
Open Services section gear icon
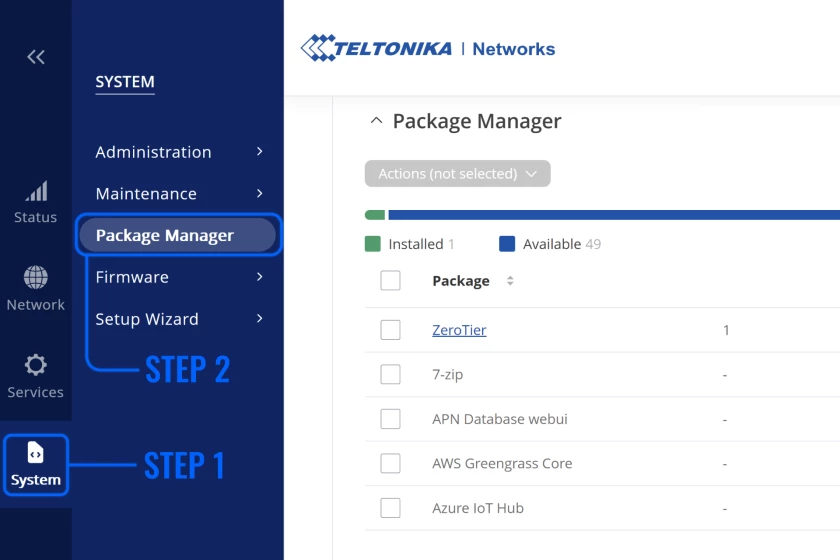36,365
